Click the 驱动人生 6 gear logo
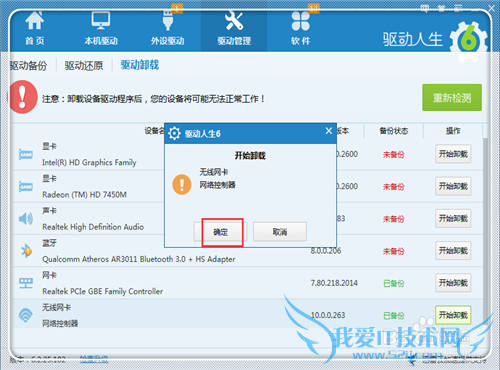Viewport: 500px width, 370px height. tap(468, 41)
